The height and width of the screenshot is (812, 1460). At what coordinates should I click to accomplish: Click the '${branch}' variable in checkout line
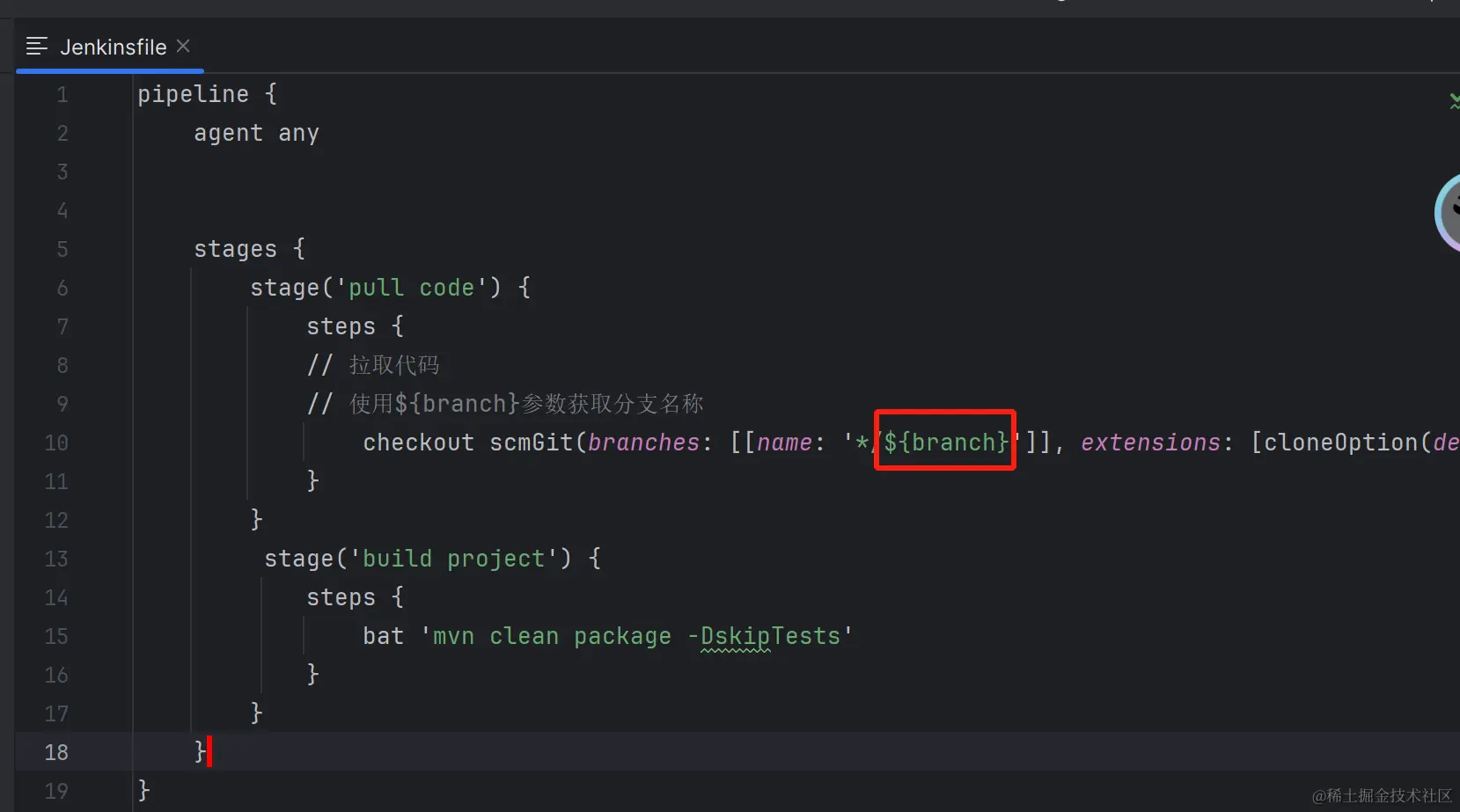pos(946,442)
